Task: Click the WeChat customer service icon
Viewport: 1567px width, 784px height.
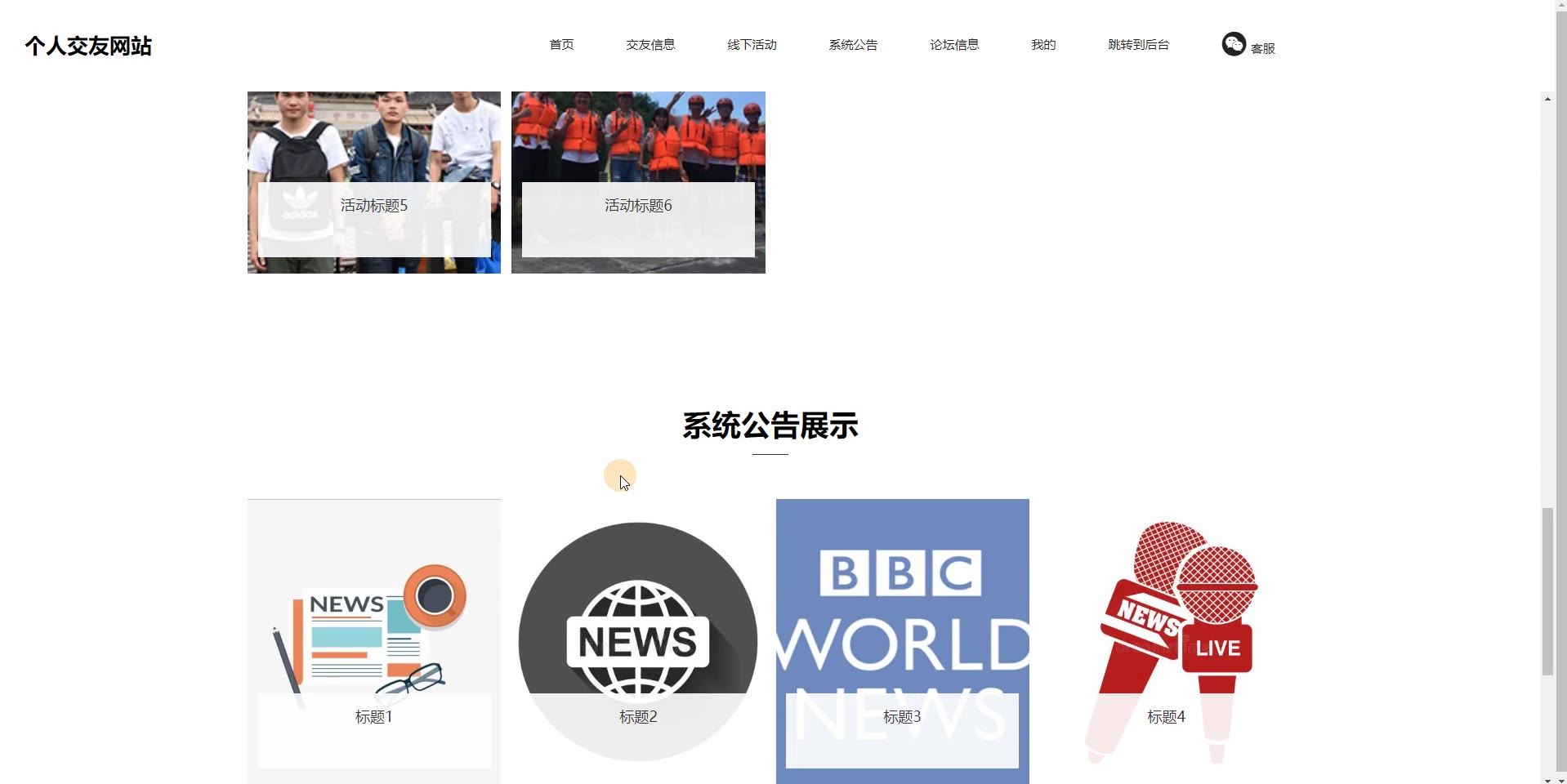Action: click(x=1234, y=44)
